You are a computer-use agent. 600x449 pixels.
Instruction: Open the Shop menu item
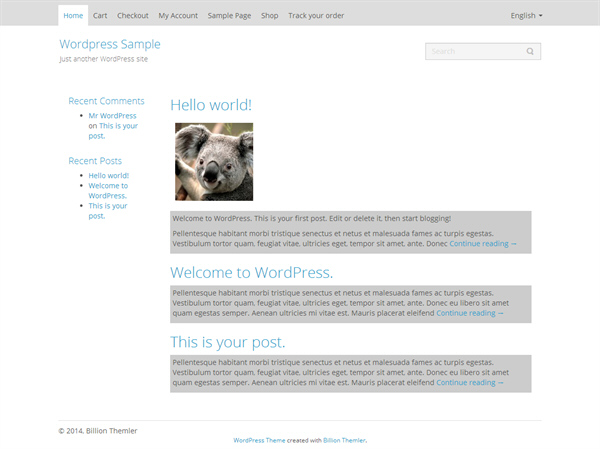point(269,16)
